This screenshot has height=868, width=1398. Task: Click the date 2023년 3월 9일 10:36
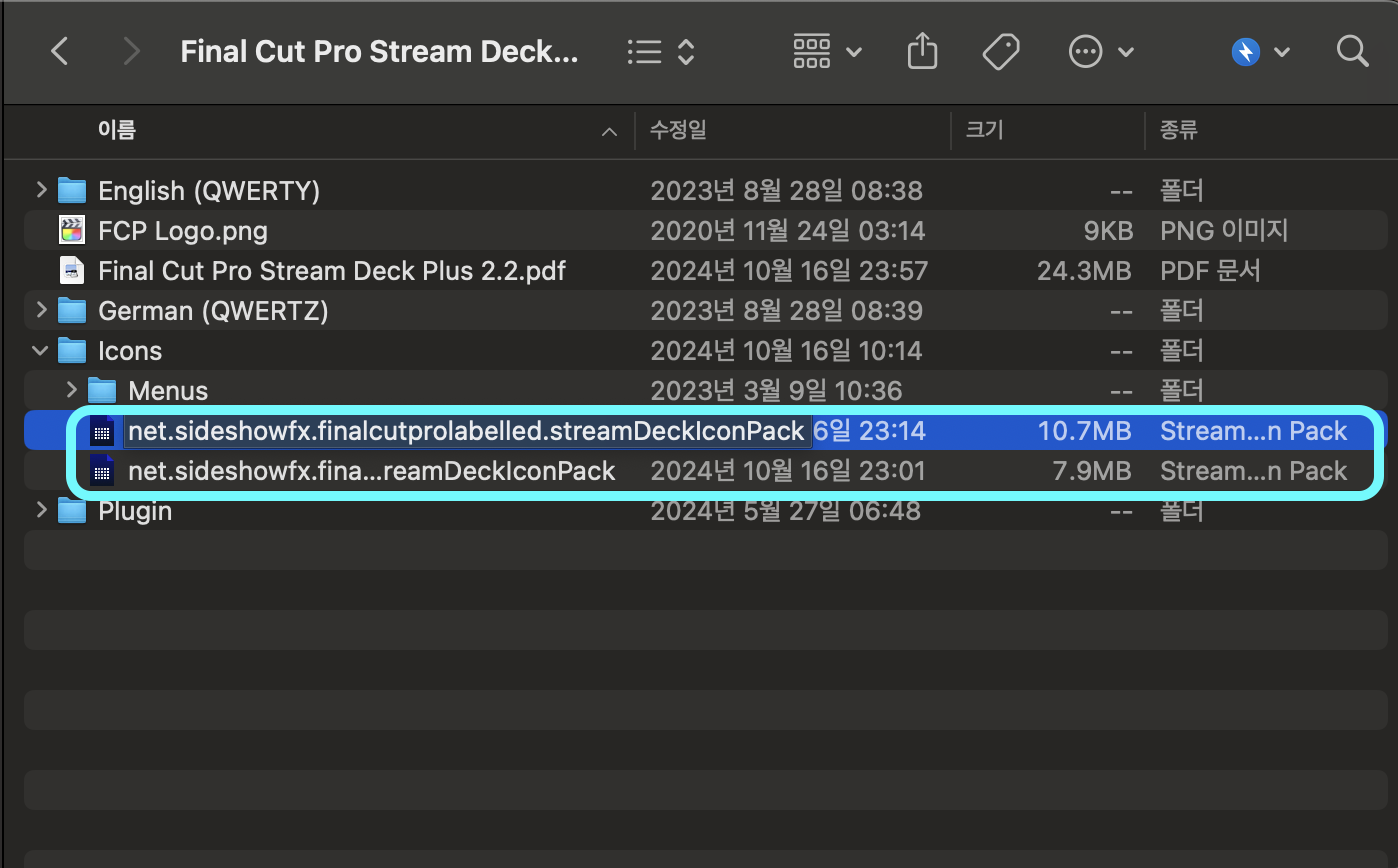pyautogui.click(x=776, y=391)
